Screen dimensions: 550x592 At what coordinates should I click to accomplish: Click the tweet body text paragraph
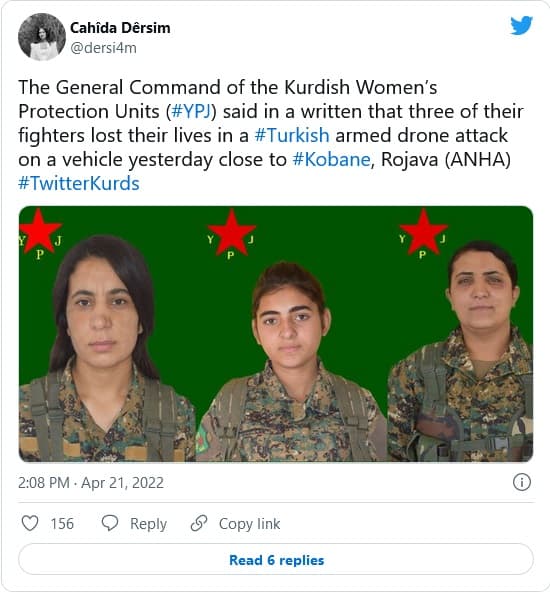point(271,136)
